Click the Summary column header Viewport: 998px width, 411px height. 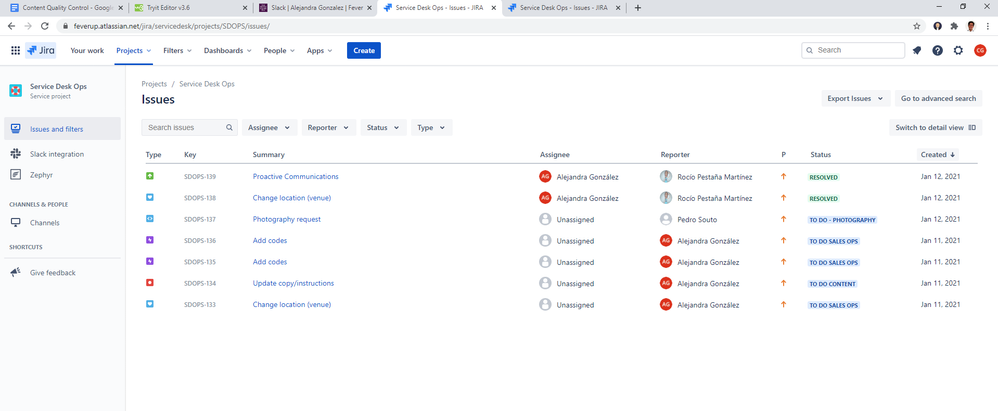269,155
